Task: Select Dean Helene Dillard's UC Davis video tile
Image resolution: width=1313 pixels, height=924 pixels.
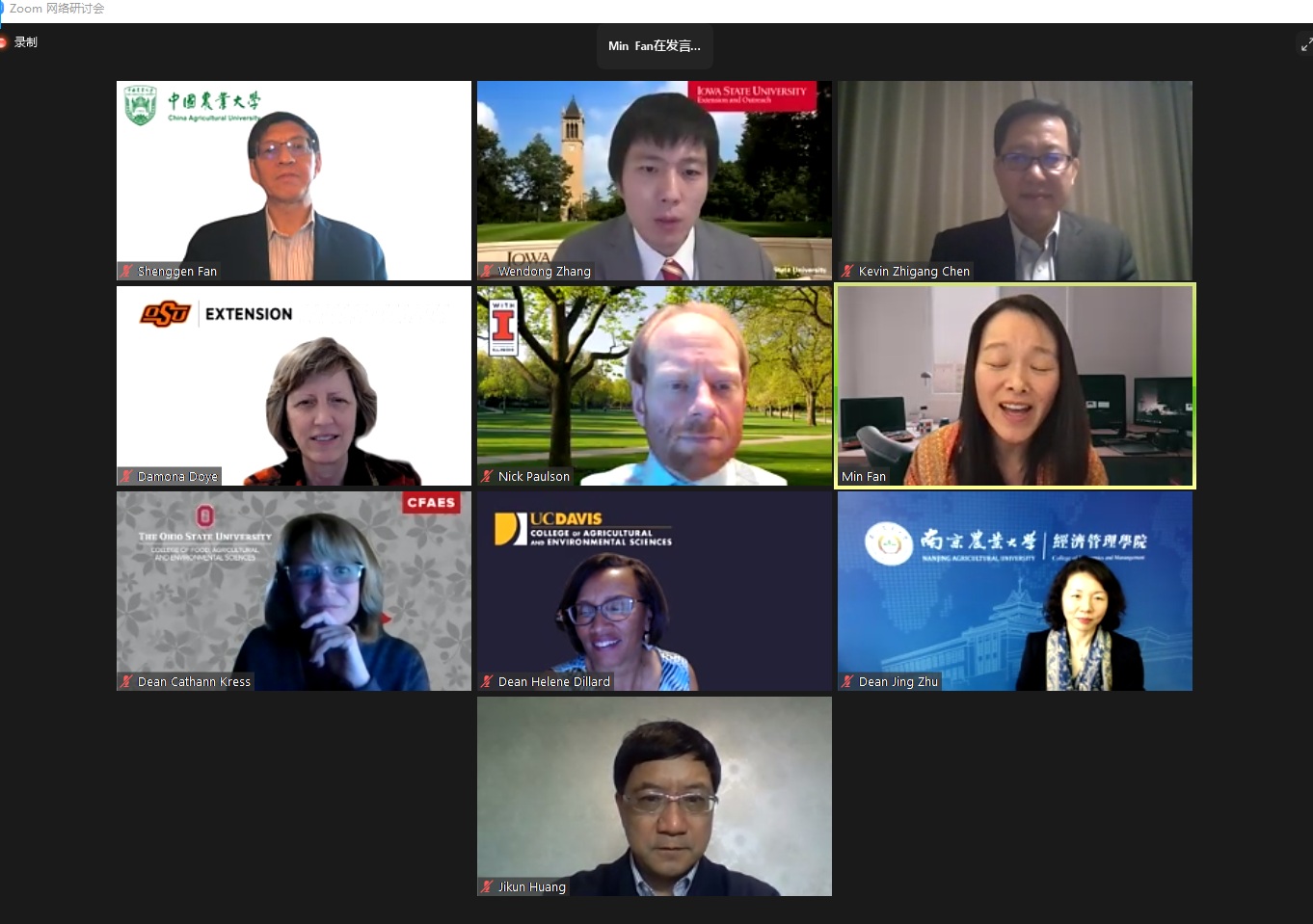Action: [655, 591]
